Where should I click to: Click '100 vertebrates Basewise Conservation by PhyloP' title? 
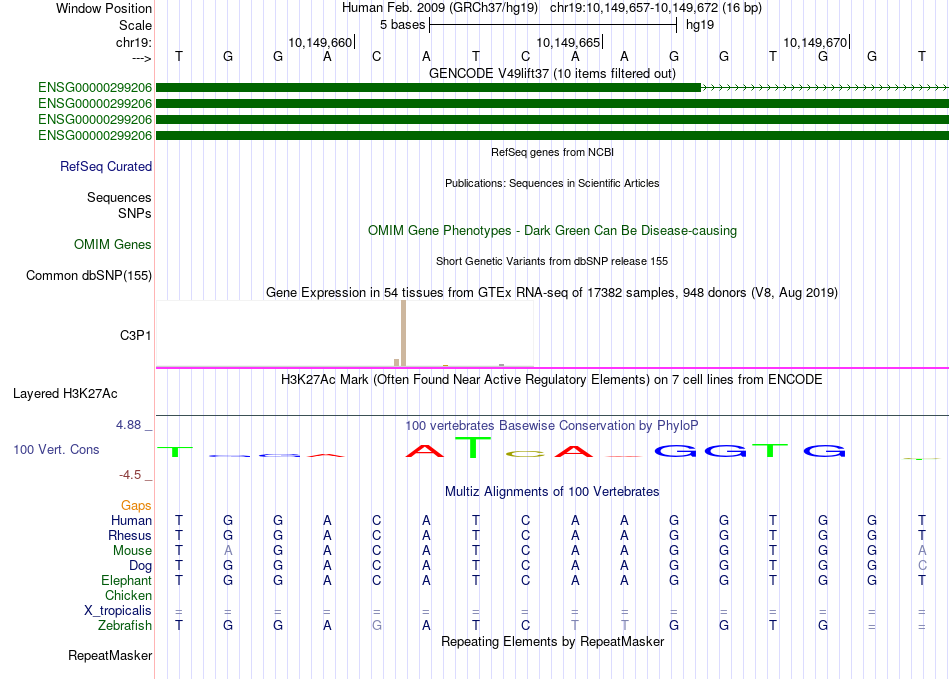pos(552,426)
